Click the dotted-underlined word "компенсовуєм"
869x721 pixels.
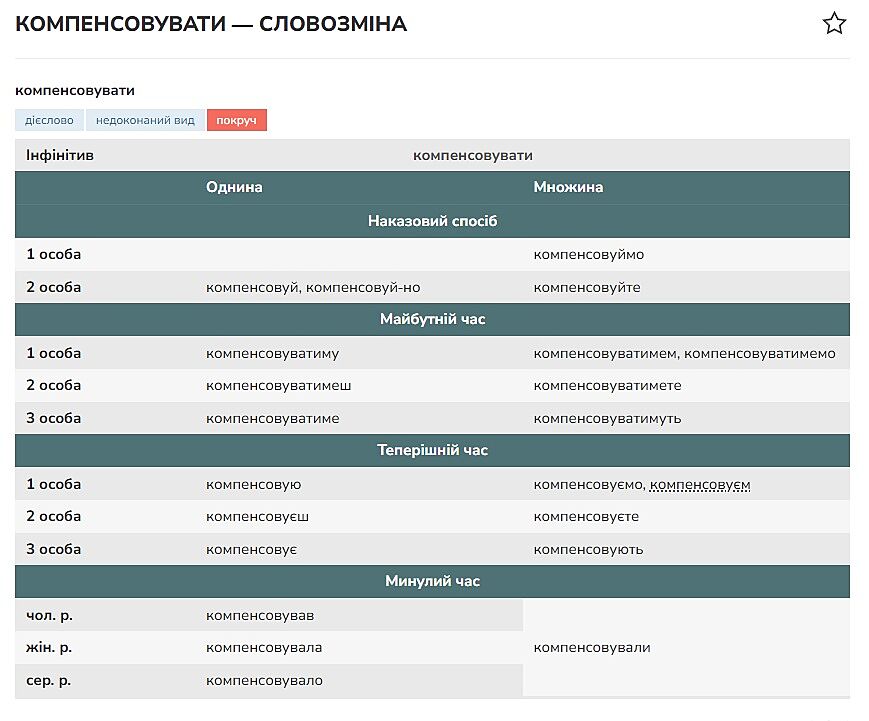coord(700,485)
